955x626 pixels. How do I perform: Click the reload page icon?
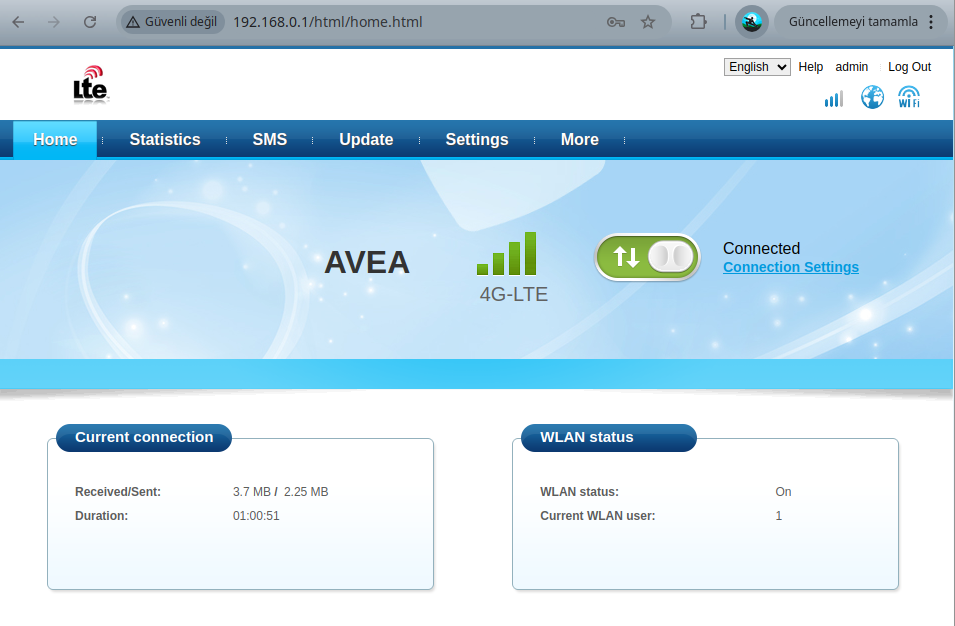[90, 20]
